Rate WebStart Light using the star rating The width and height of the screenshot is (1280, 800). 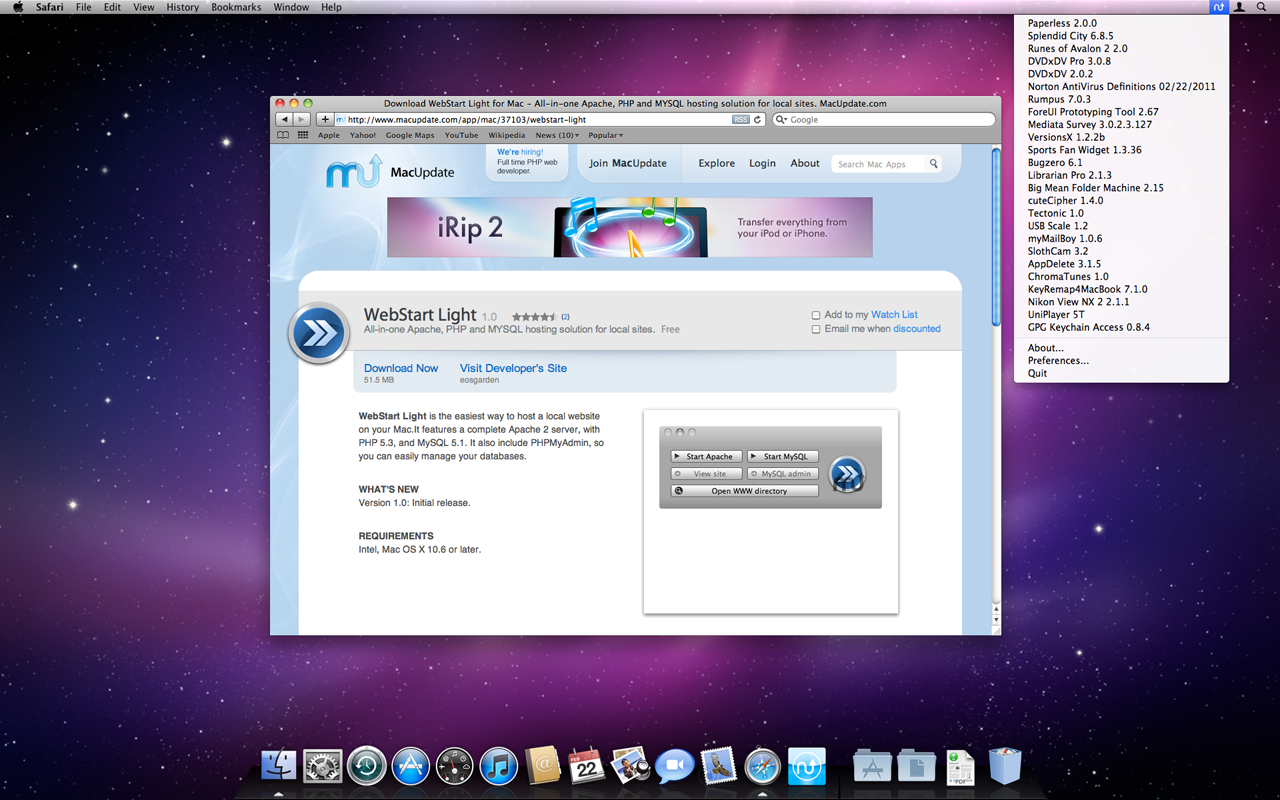click(537, 314)
